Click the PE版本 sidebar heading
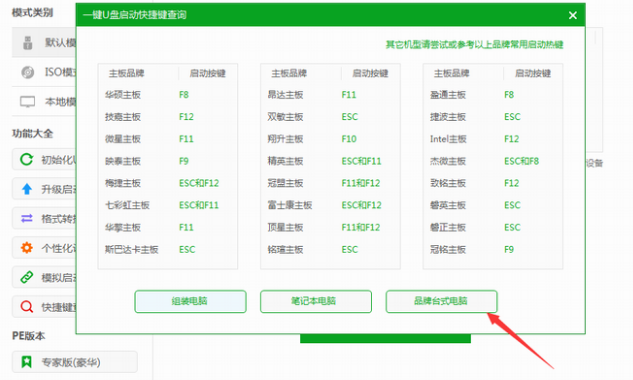 (x=28, y=336)
